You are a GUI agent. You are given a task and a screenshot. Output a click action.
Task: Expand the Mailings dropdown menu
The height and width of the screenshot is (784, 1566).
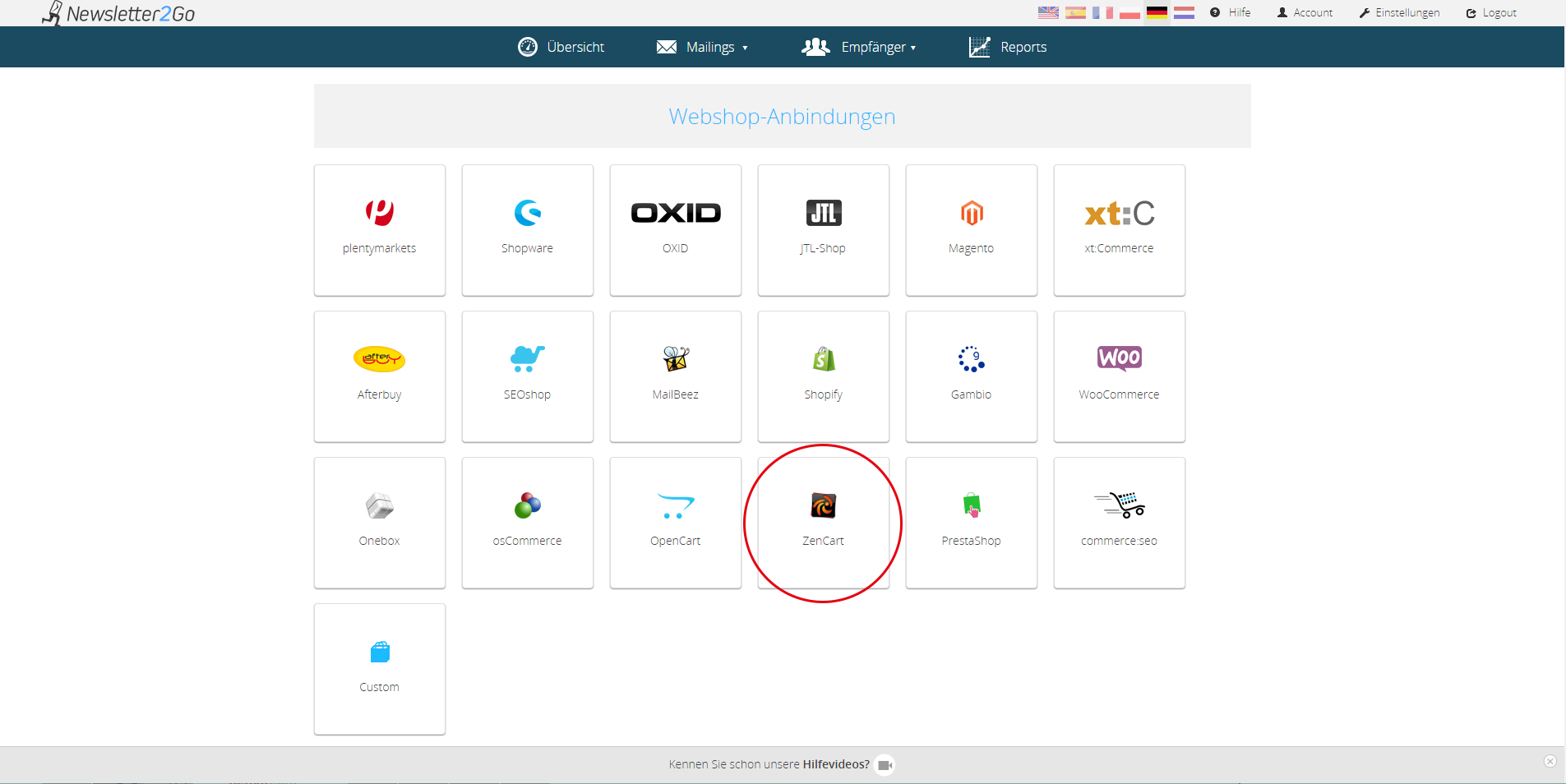coord(703,47)
